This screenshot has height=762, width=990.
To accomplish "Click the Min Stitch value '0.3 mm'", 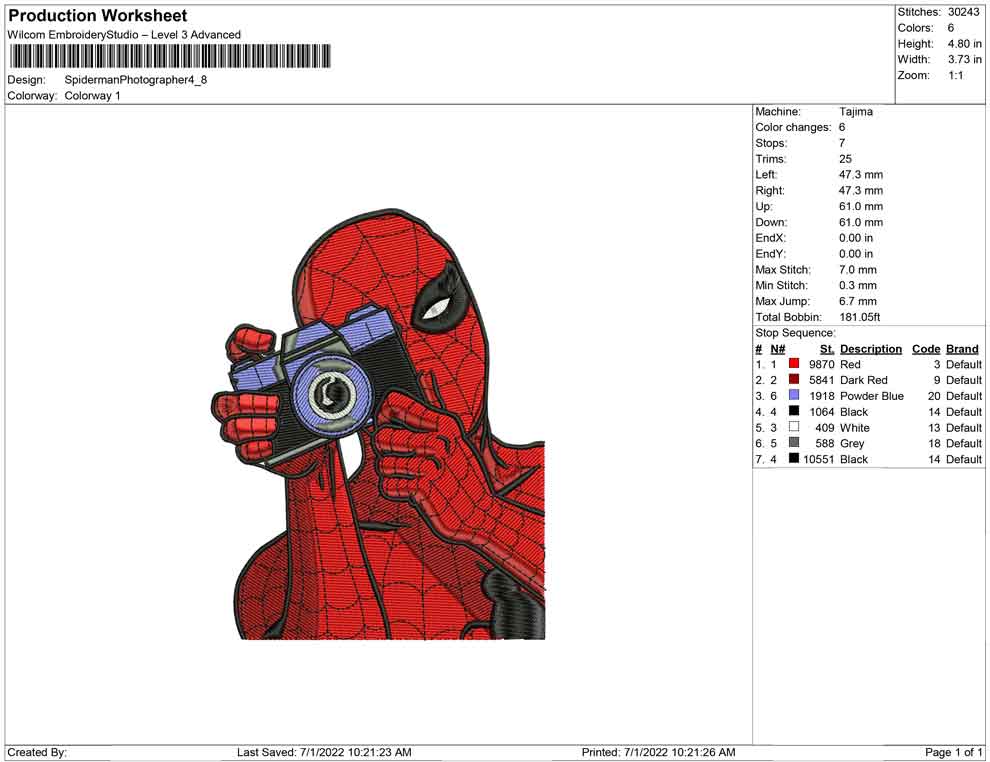I will [x=857, y=285].
